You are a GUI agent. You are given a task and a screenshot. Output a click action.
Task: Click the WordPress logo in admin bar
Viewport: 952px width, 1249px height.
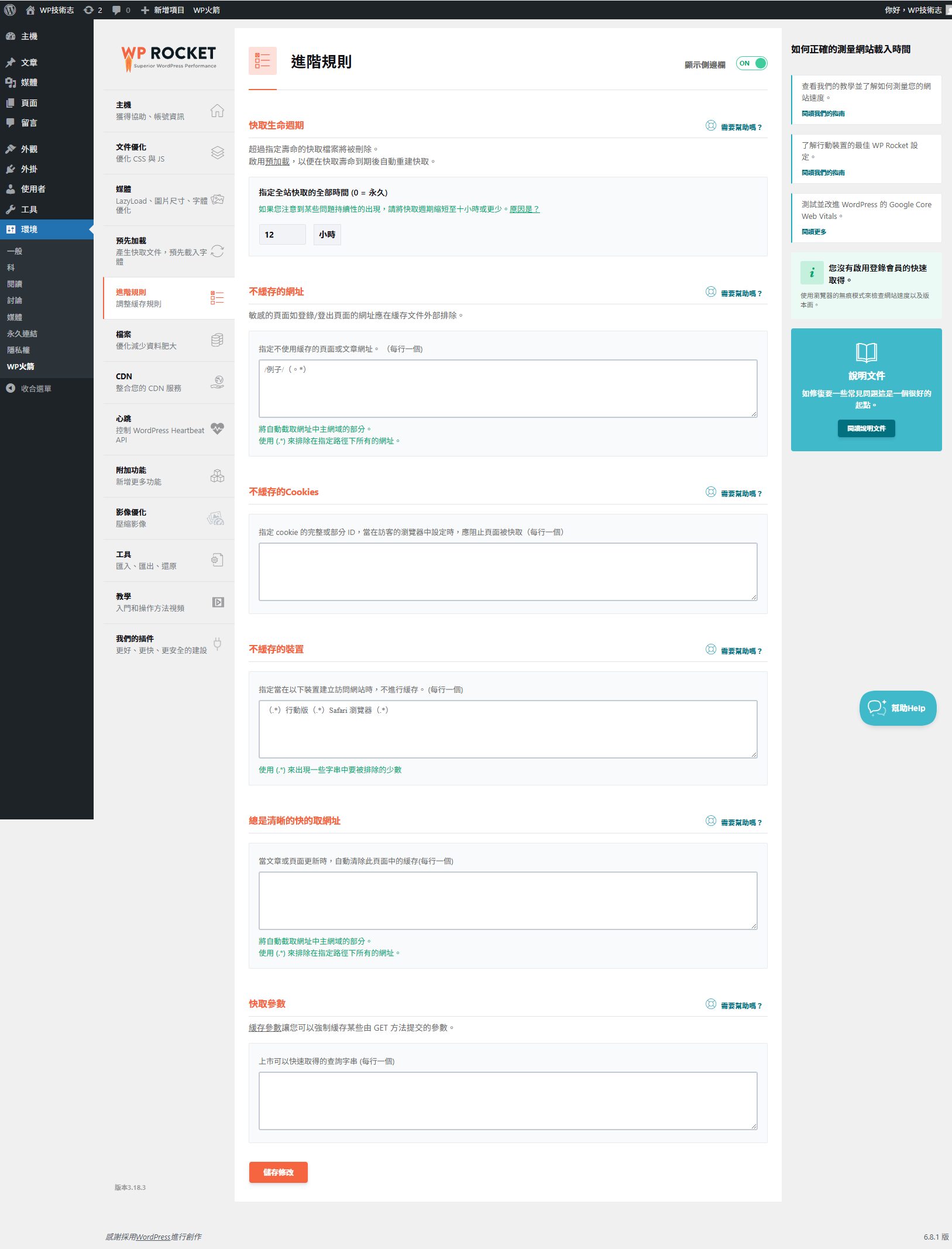tap(10, 10)
